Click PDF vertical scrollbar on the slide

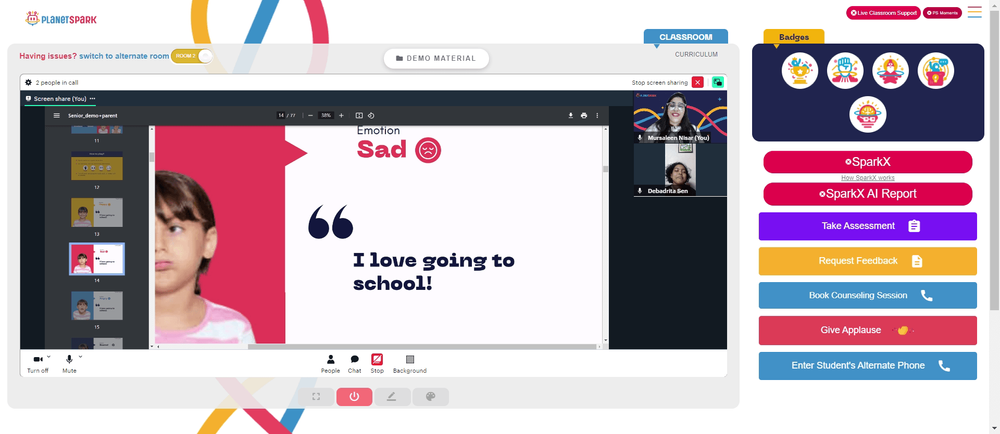coord(605,169)
